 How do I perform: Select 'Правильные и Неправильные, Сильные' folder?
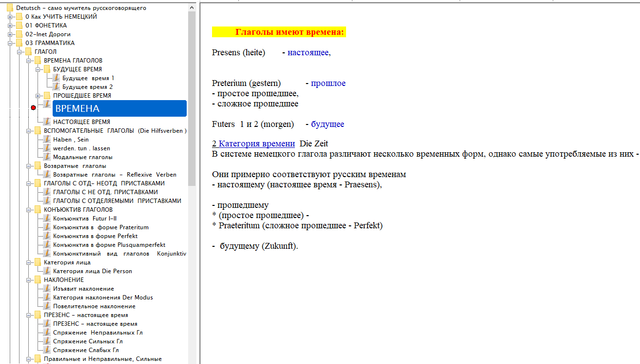pyautogui.click(x=102, y=359)
